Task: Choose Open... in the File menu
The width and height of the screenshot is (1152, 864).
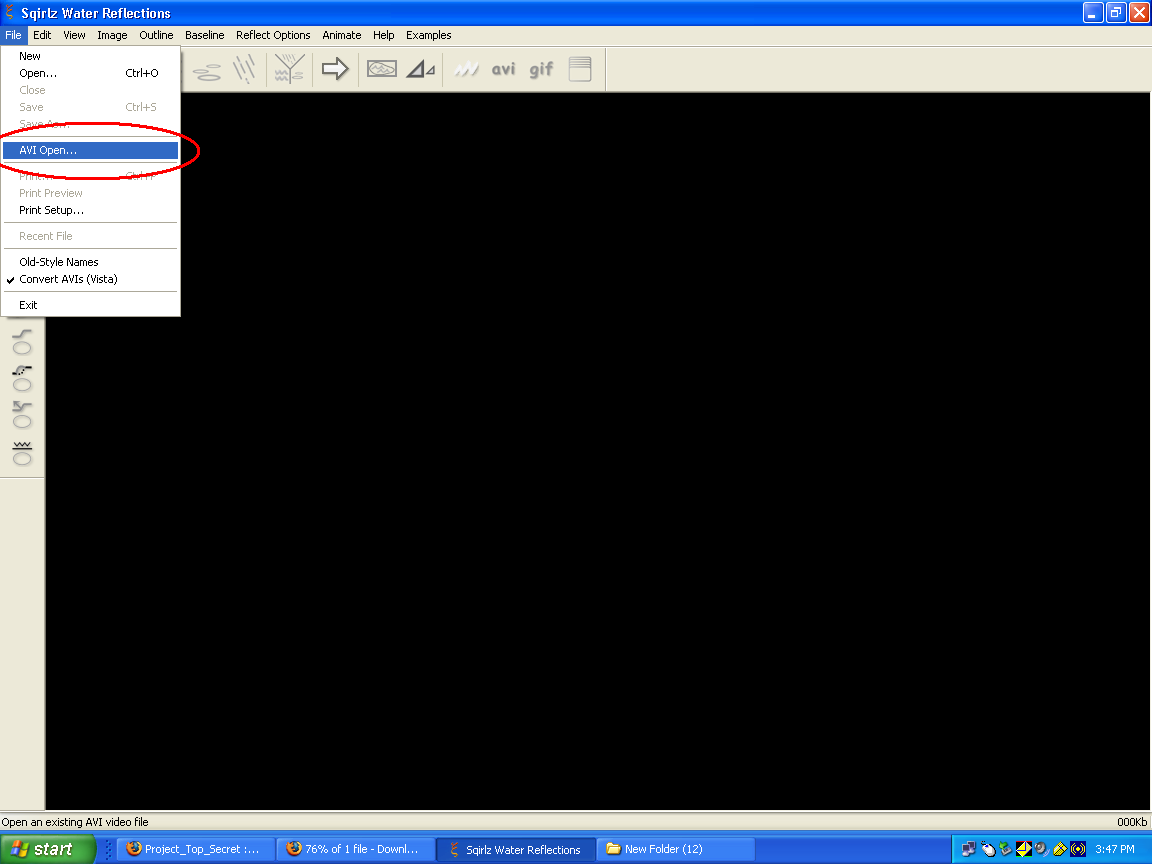Action: [90, 73]
